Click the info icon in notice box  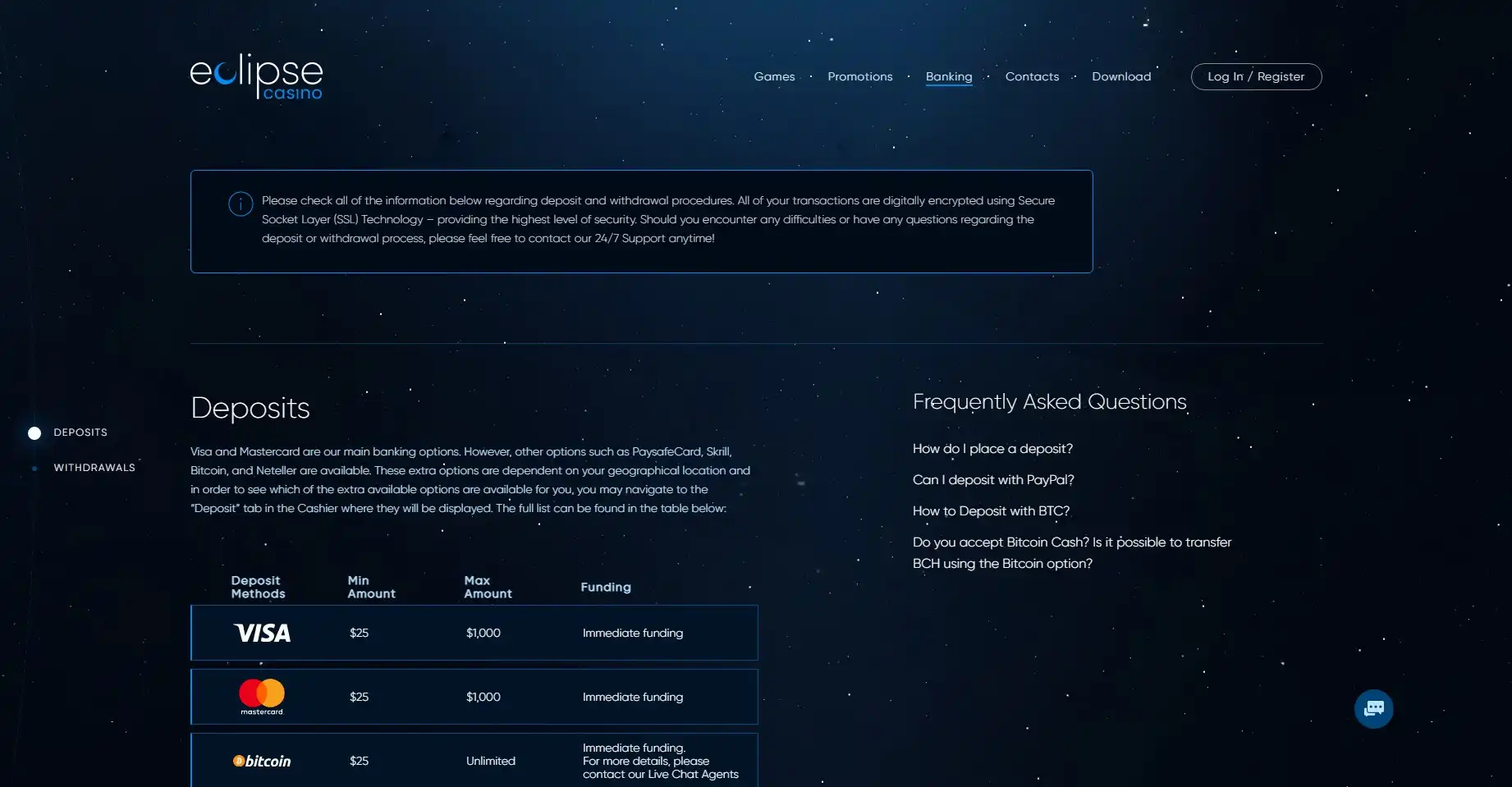point(241,204)
